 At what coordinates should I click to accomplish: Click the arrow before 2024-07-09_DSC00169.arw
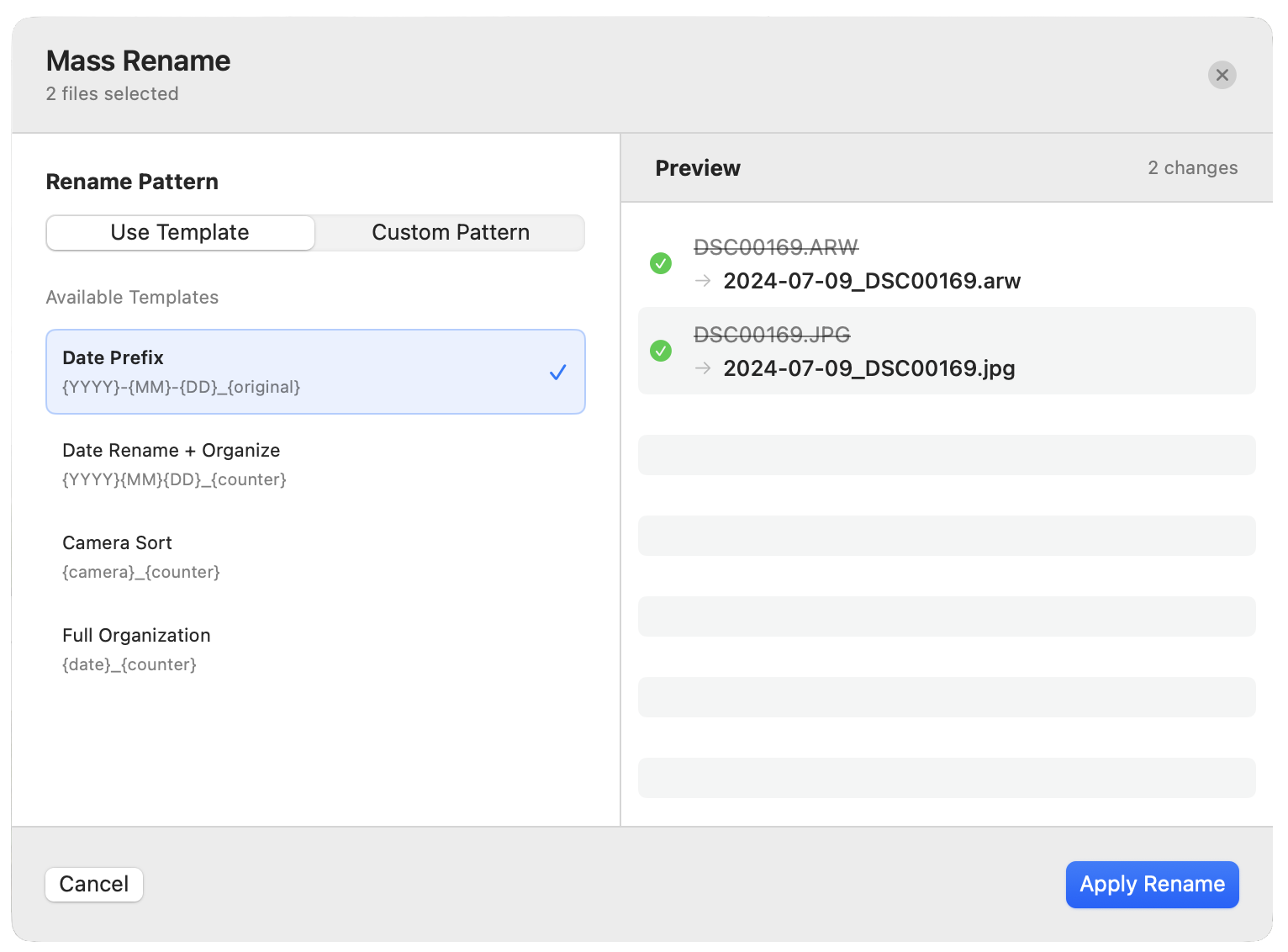[x=703, y=281]
